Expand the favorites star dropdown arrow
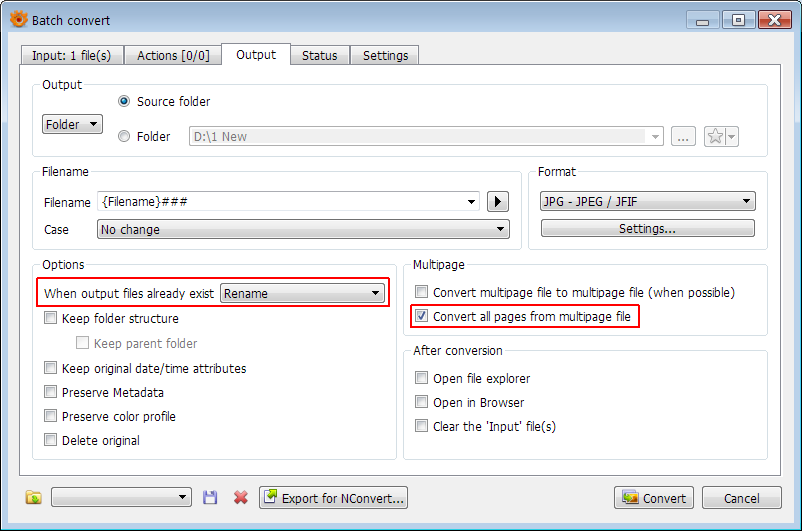This screenshot has height=531, width=802. (732, 137)
